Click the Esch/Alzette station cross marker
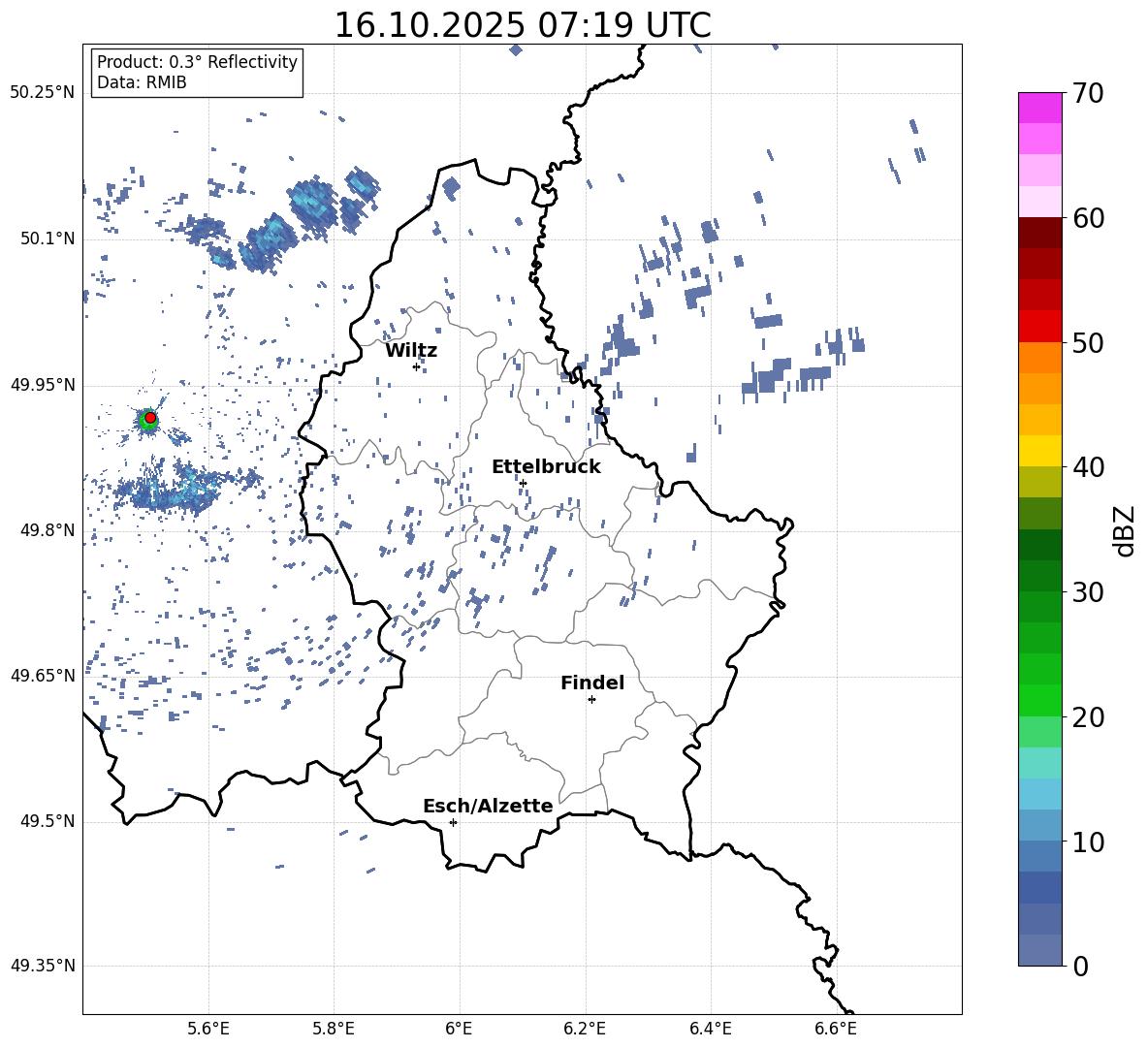 coord(453,822)
